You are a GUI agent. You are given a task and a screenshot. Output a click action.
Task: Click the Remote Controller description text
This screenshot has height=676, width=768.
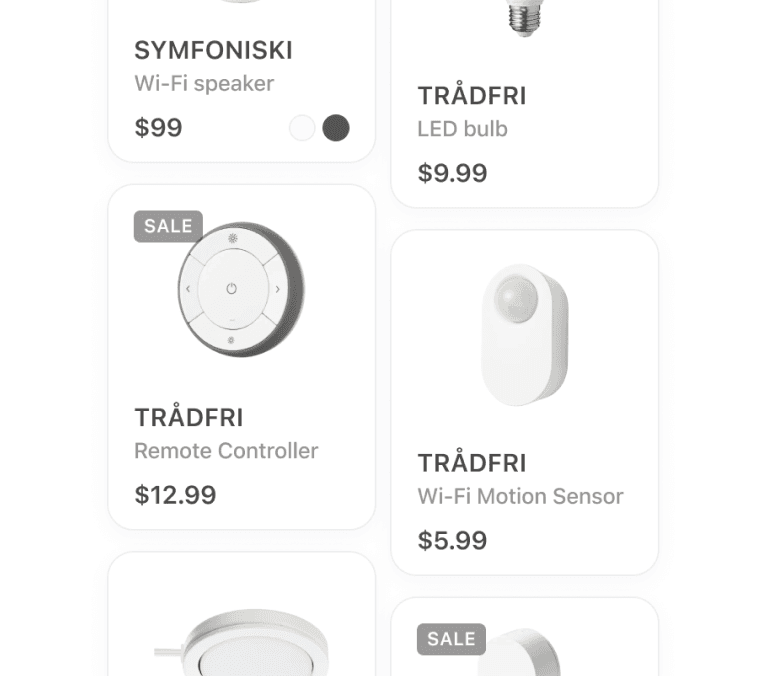coord(226,451)
